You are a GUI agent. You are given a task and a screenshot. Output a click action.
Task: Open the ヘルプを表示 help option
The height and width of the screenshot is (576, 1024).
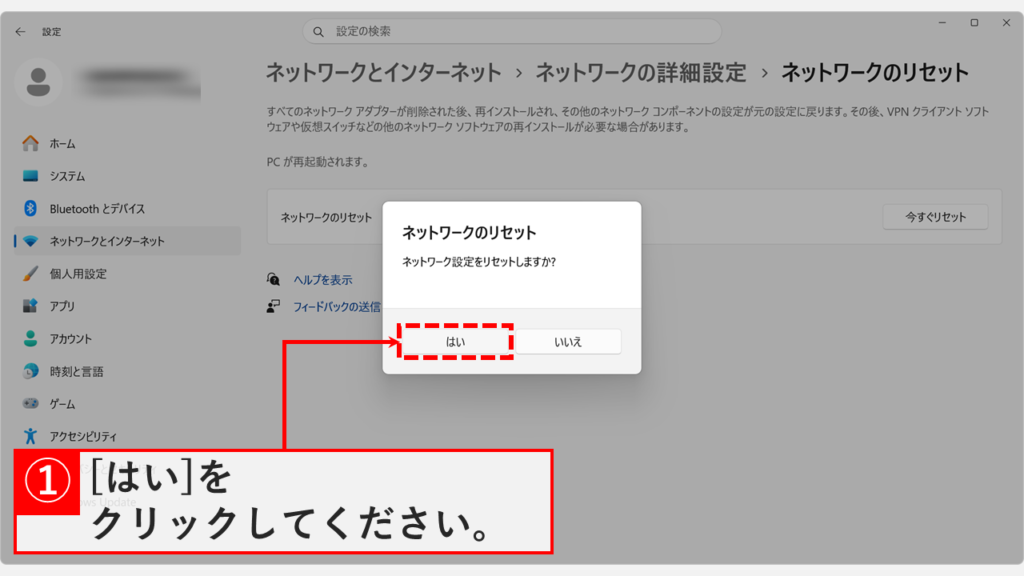pos(324,280)
